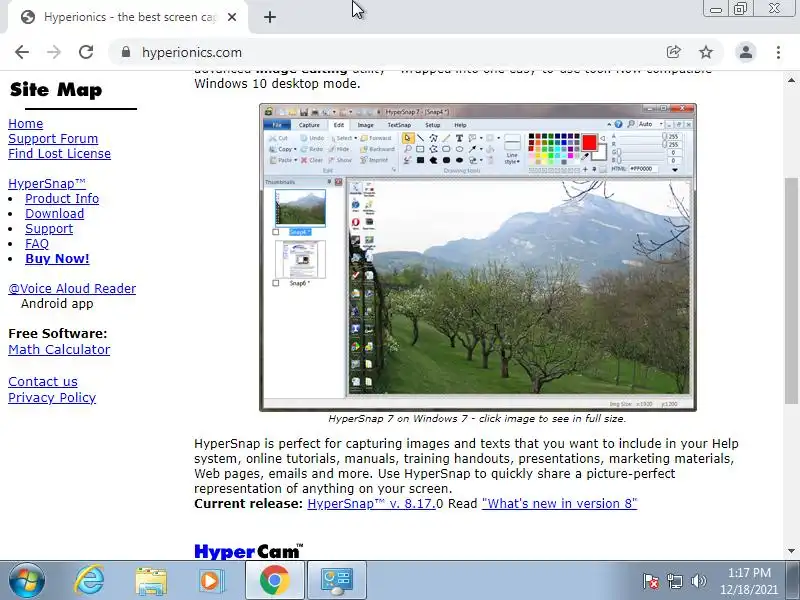Open the Support Forum link
This screenshot has height=600, width=800.
(x=53, y=138)
